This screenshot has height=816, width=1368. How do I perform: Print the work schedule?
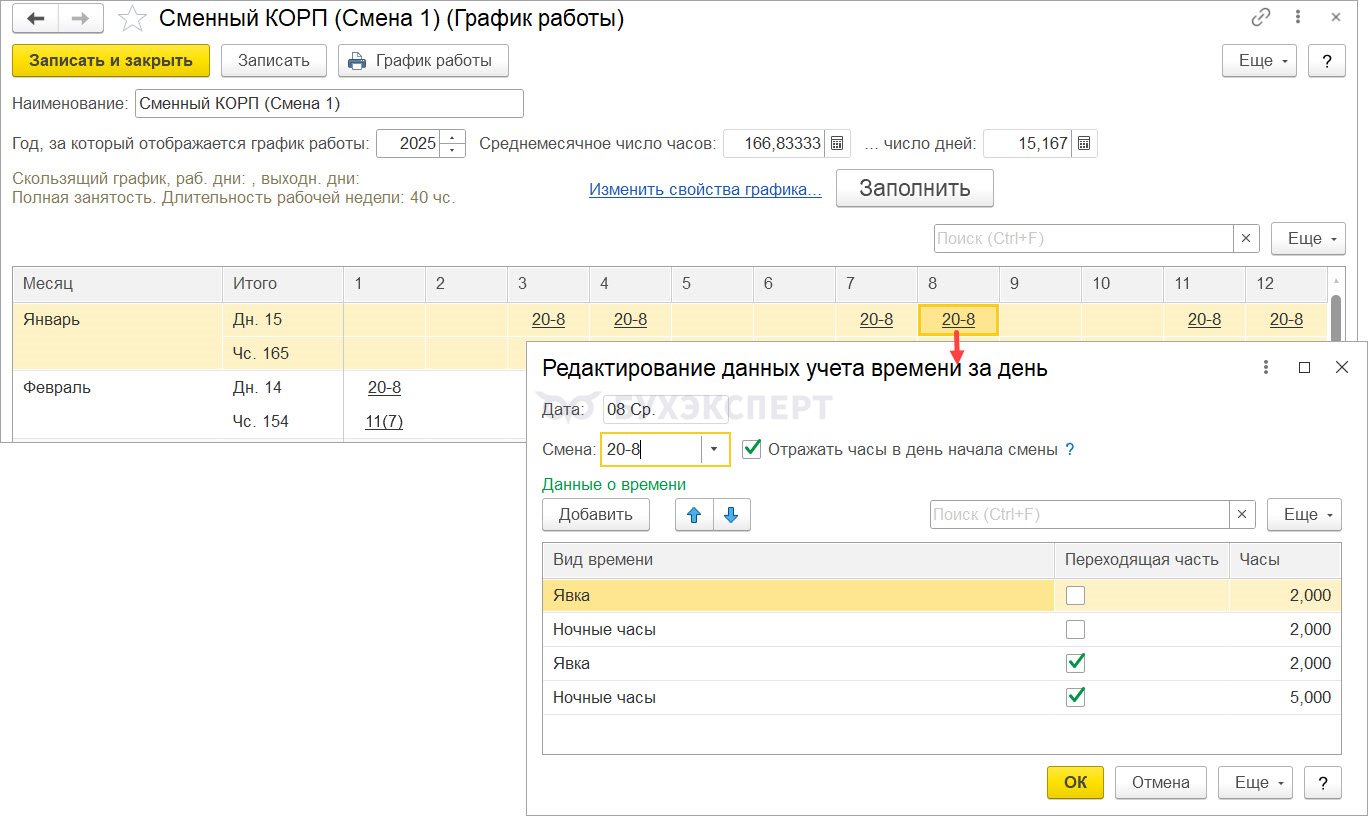423,61
